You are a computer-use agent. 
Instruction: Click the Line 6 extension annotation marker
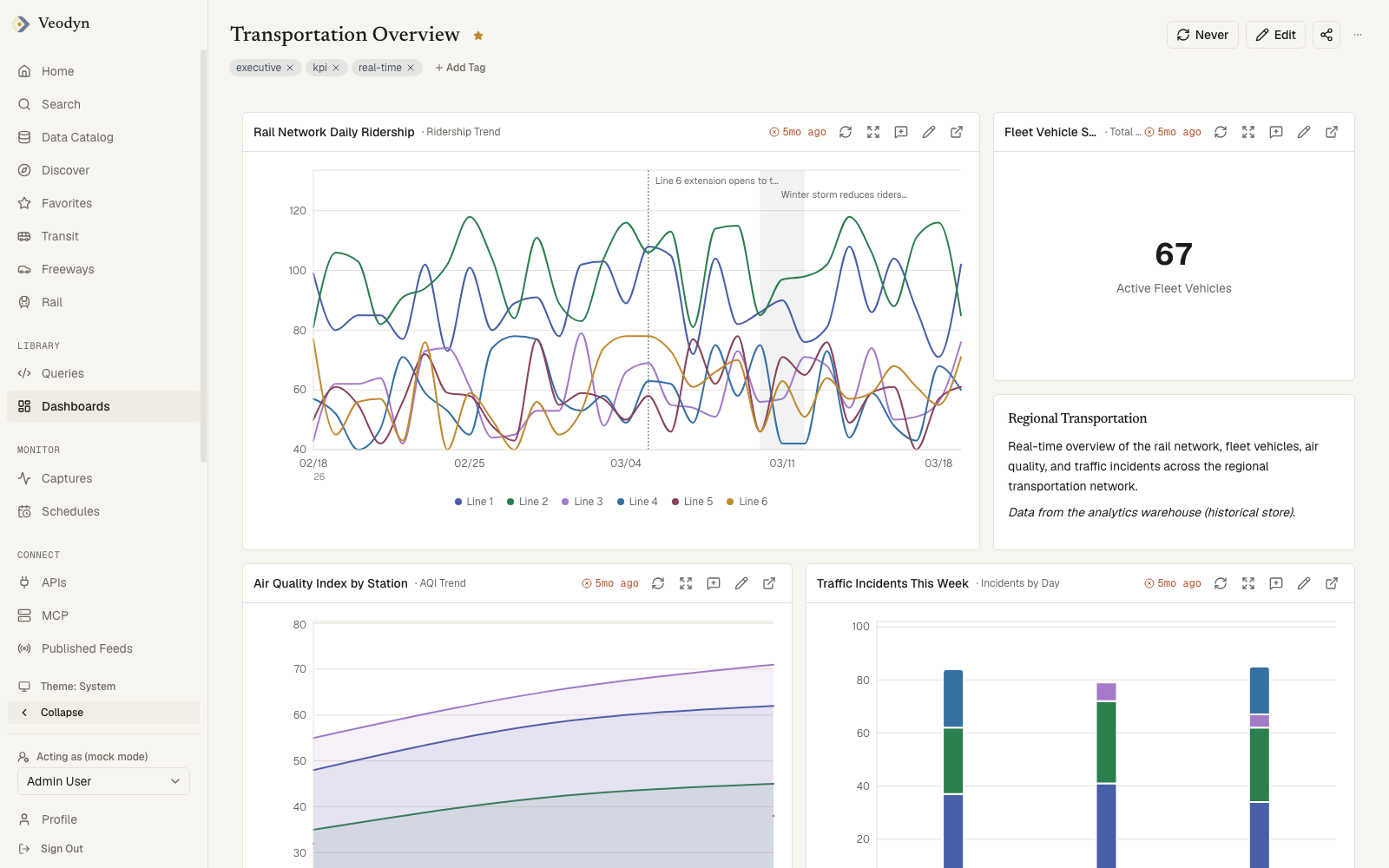tap(648, 310)
